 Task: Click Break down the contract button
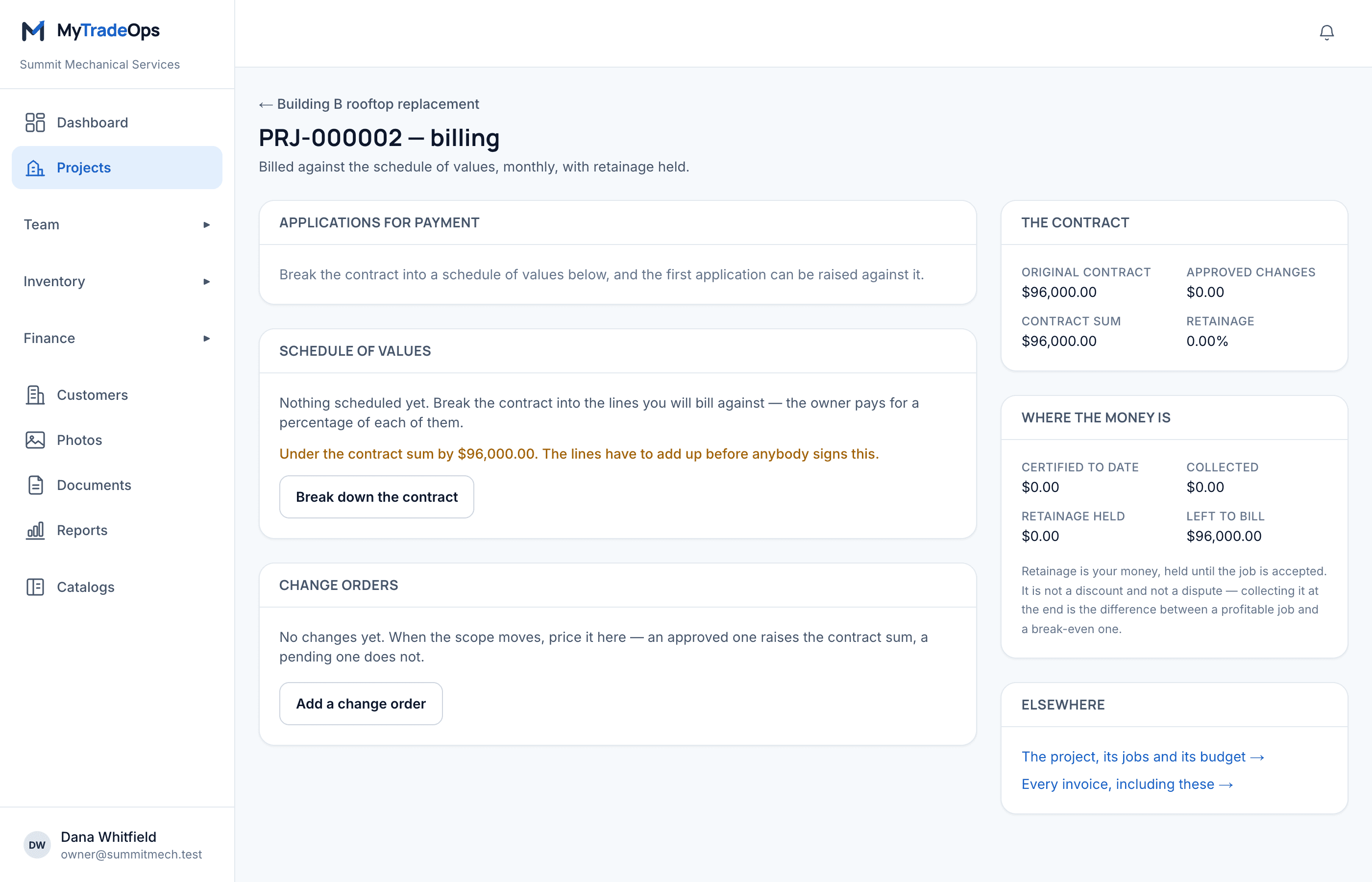pyautogui.click(x=377, y=497)
